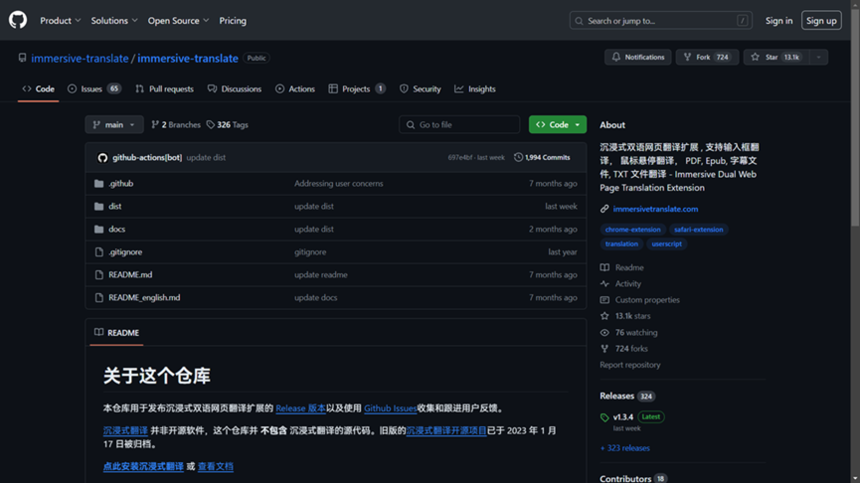Open the immersive-translate owner link

pos(80,58)
